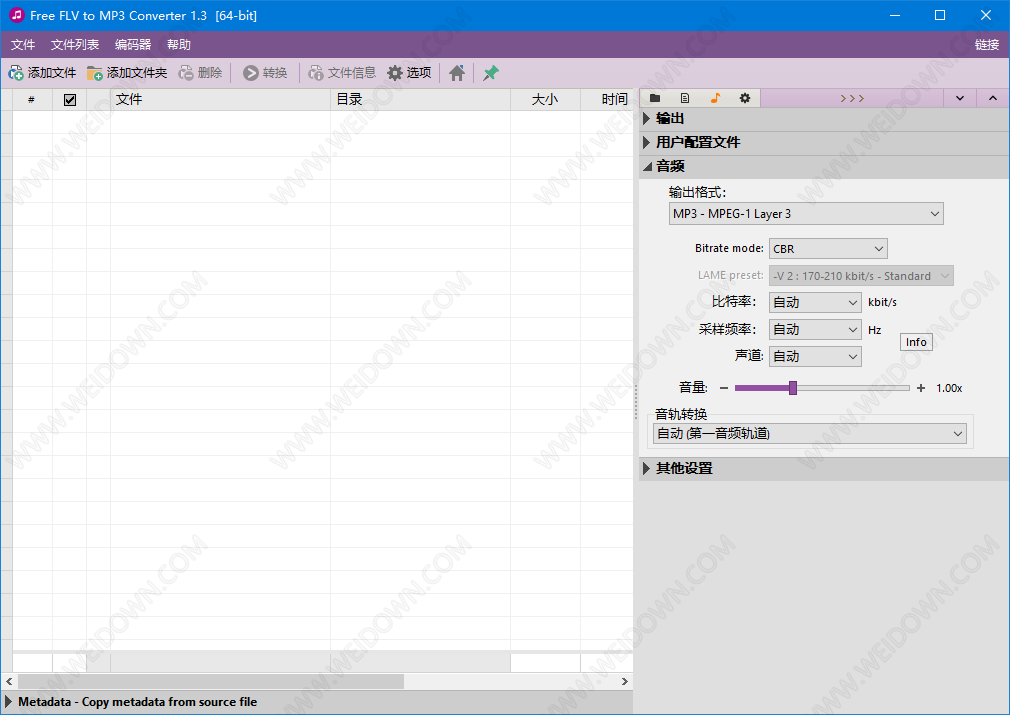The image size is (1010, 715).
Task: Maximize the converter window
Action: pyautogui.click(x=940, y=15)
